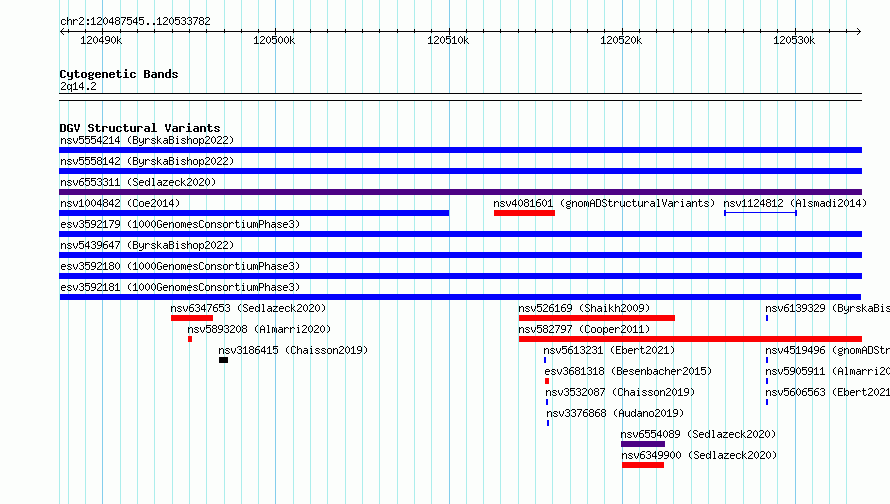Click the black nsv3186415 variant block
The image size is (890, 504).
[224, 360]
